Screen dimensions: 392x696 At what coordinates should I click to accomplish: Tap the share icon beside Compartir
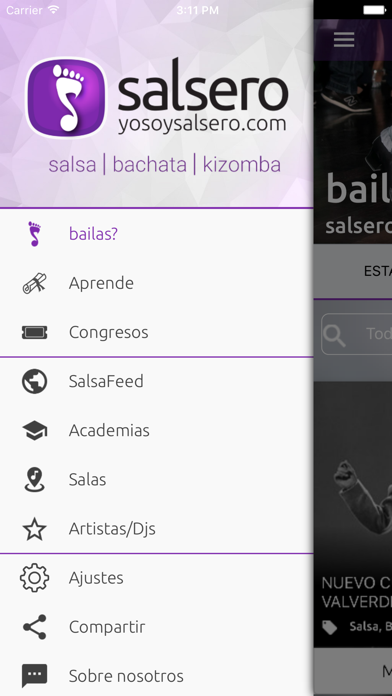click(x=34, y=627)
